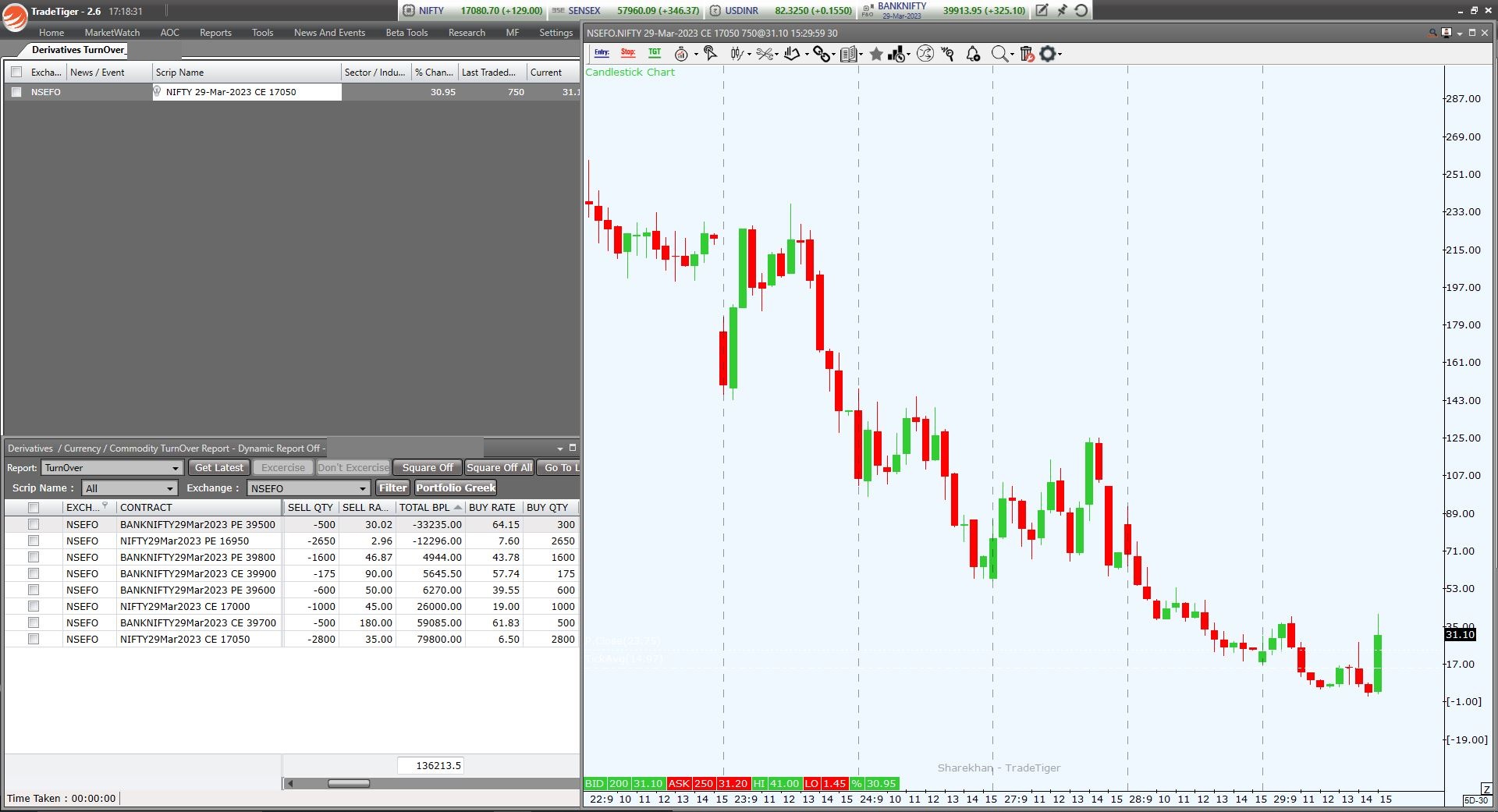Click the gear chart settings icon
1498x812 pixels.
pos(1048,54)
